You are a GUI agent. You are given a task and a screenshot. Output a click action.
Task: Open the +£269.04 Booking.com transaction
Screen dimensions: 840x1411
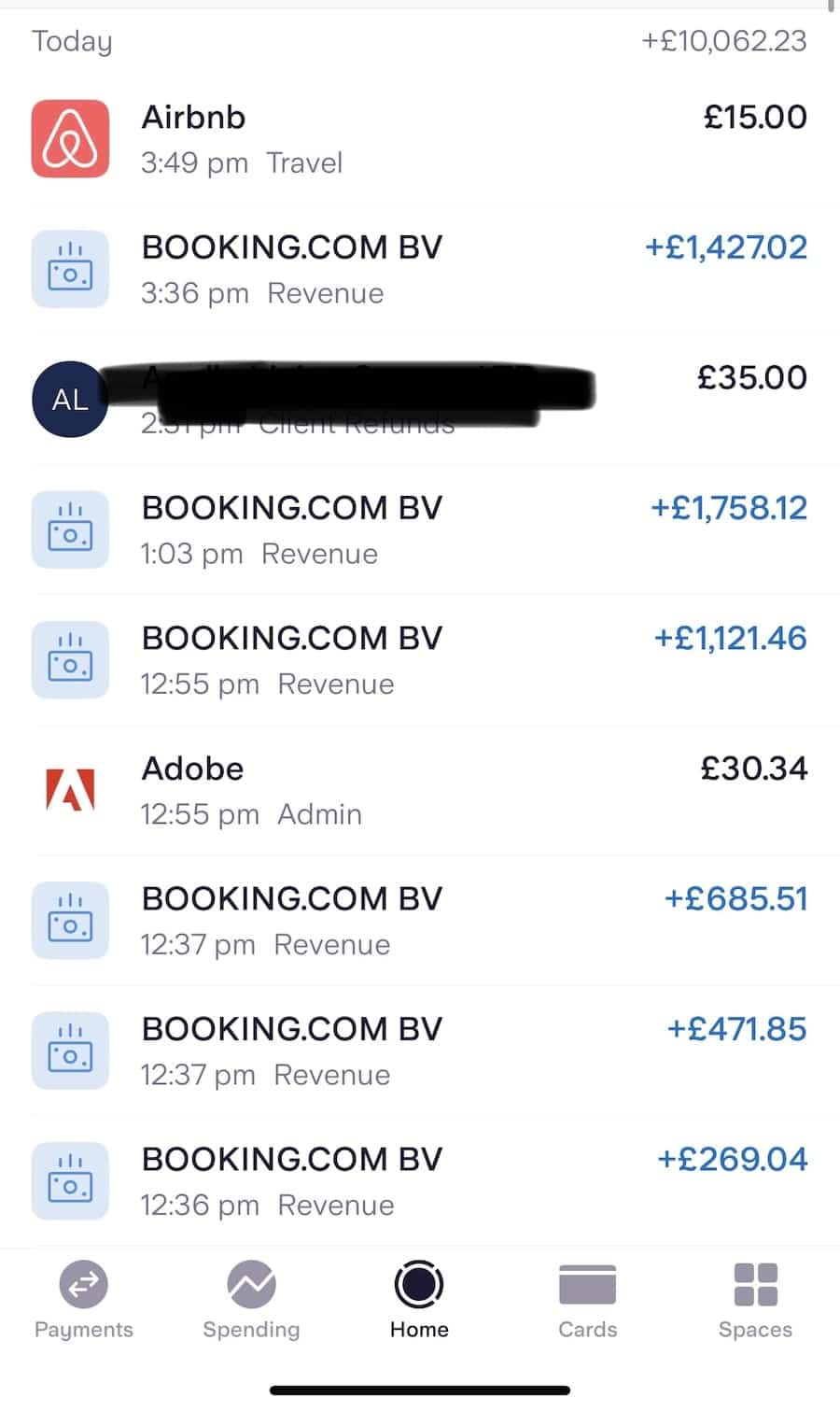[420, 1181]
